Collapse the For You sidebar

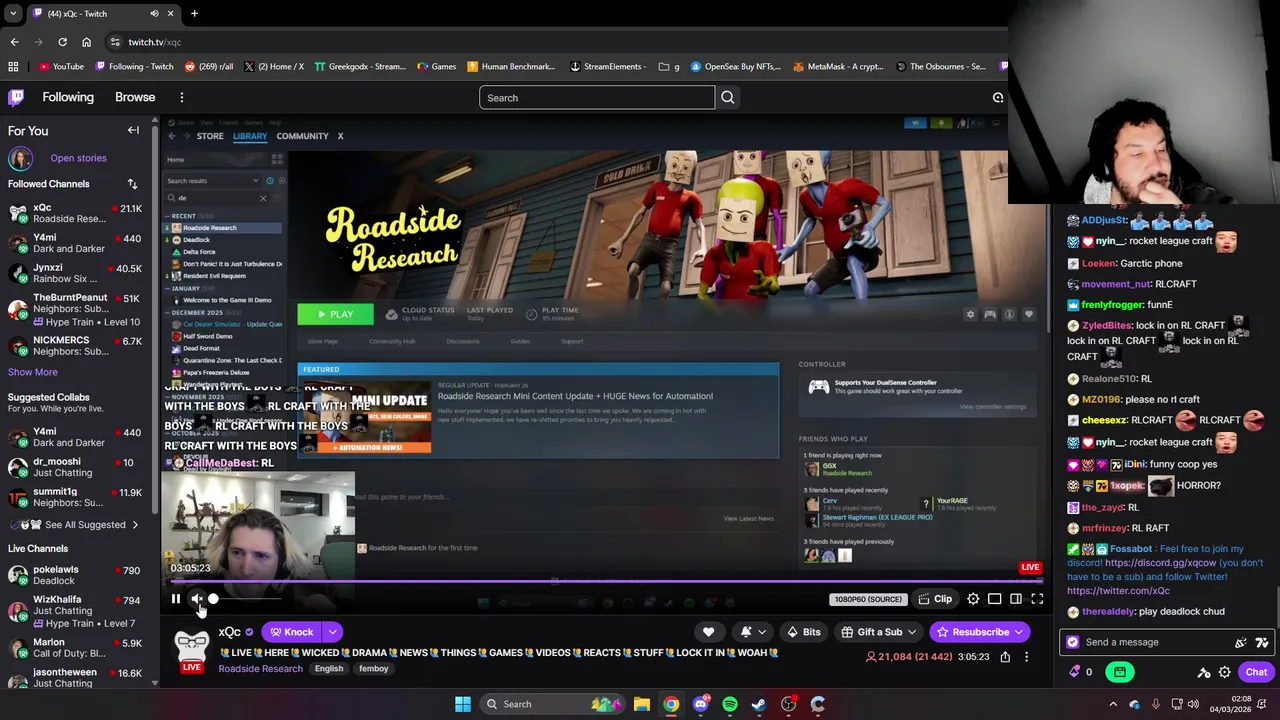click(133, 130)
